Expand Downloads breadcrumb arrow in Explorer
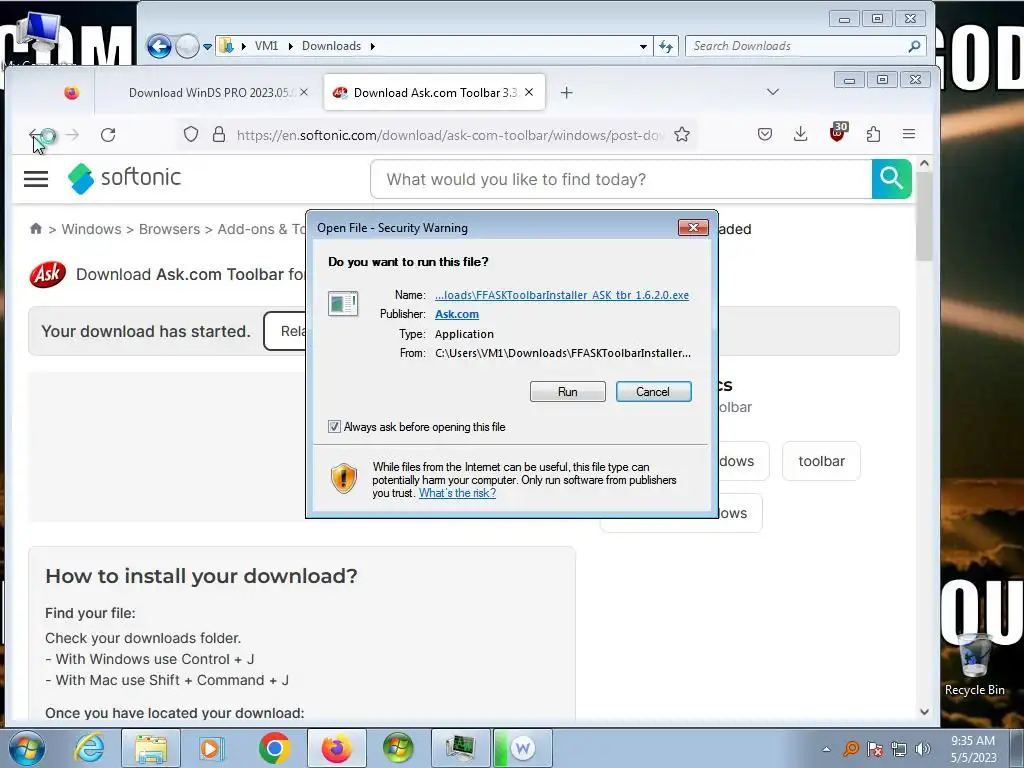1024x768 pixels. (x=372, y=46)
